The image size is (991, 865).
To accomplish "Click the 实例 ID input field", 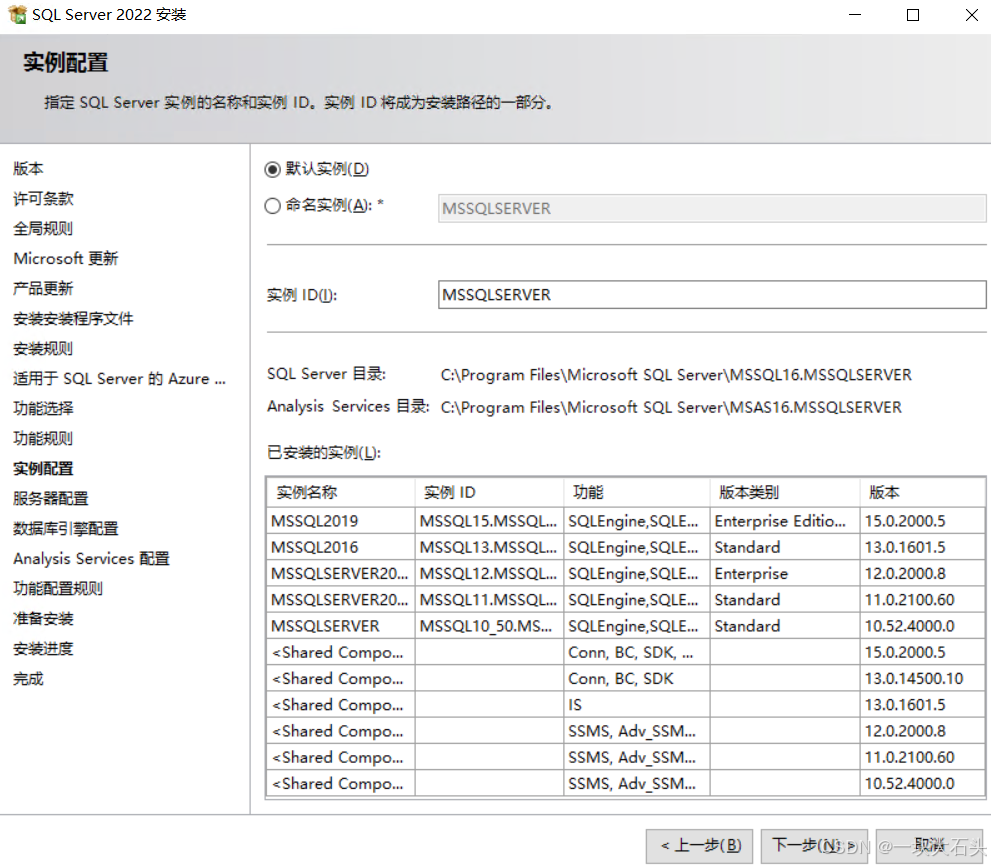I will (712, 295).
